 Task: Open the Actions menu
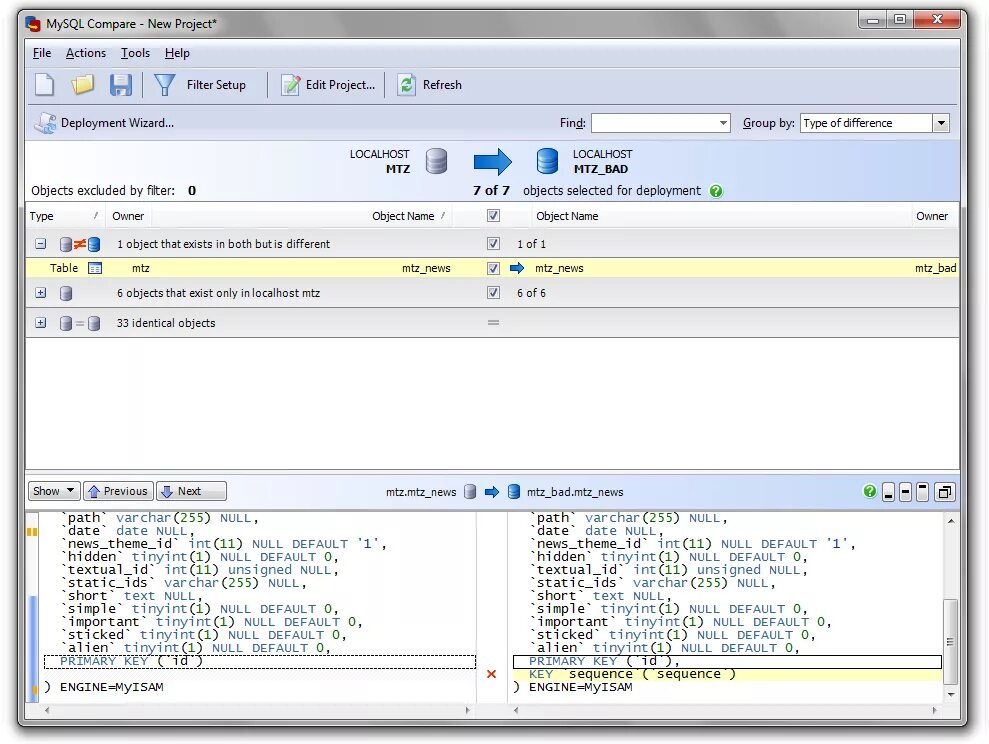pyautogui.click(x=86, y=53)
